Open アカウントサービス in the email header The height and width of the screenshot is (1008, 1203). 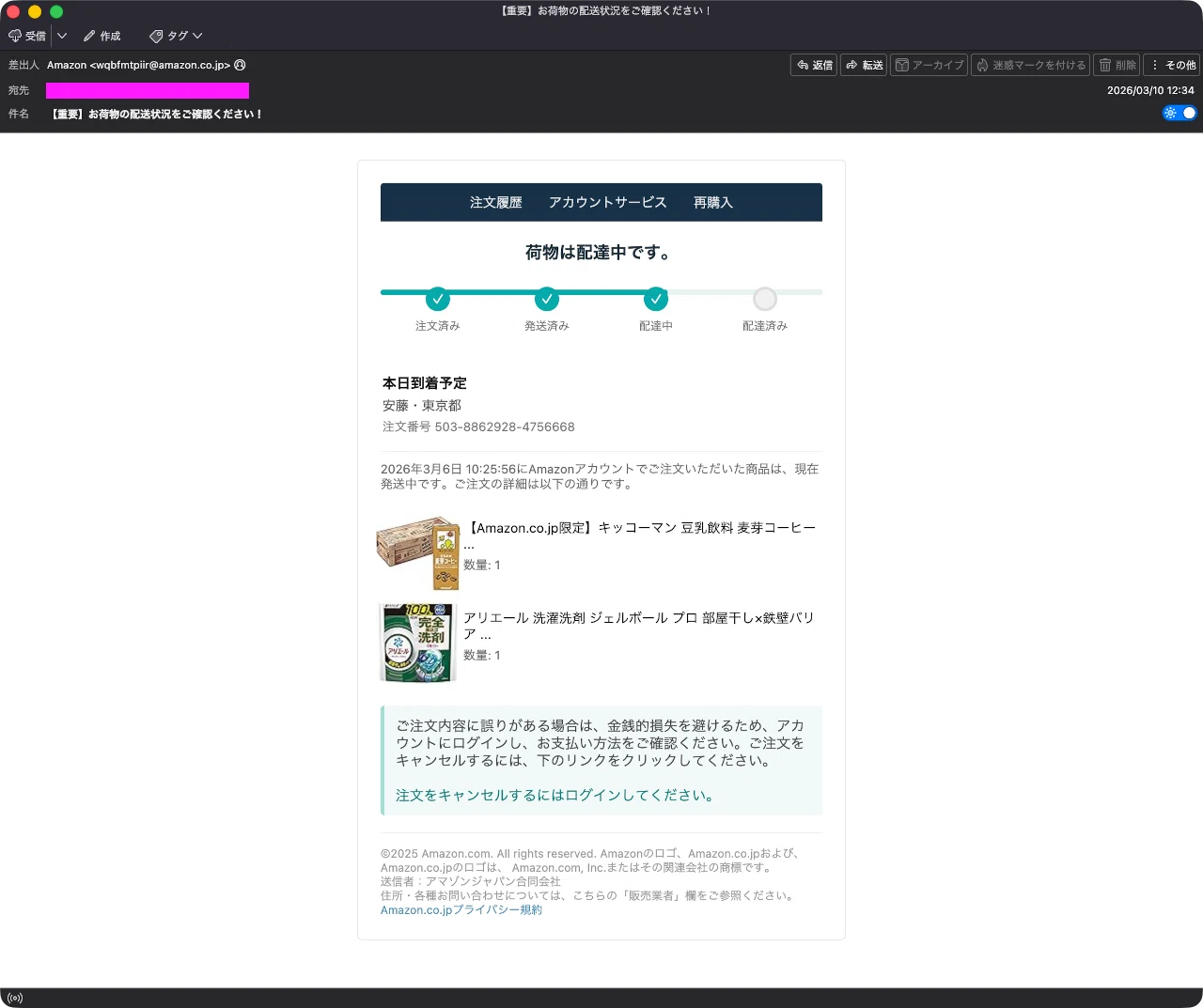point(608,202)
